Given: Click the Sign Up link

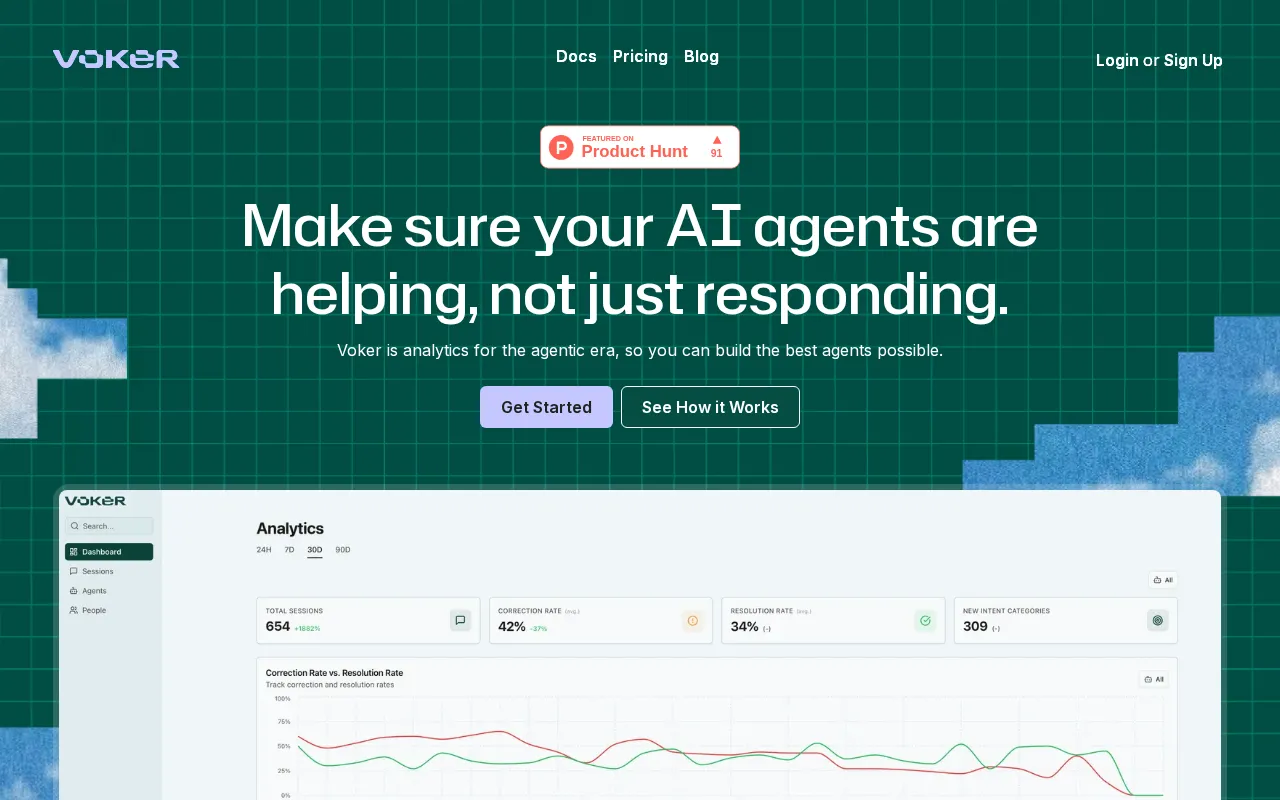Looking at the screenshot, I should [1193, 60].
